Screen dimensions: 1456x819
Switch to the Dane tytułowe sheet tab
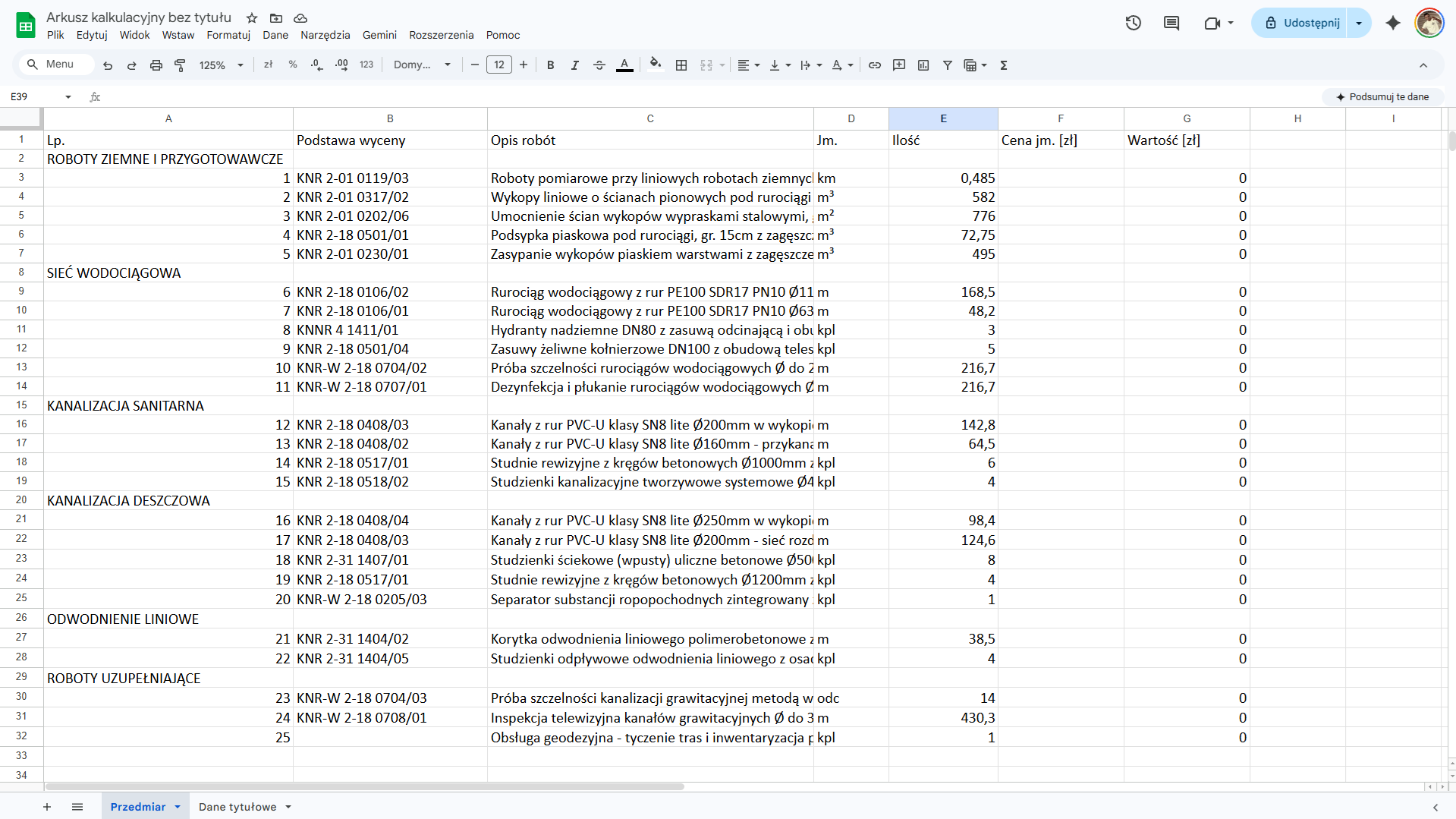(x=237, y=807)
